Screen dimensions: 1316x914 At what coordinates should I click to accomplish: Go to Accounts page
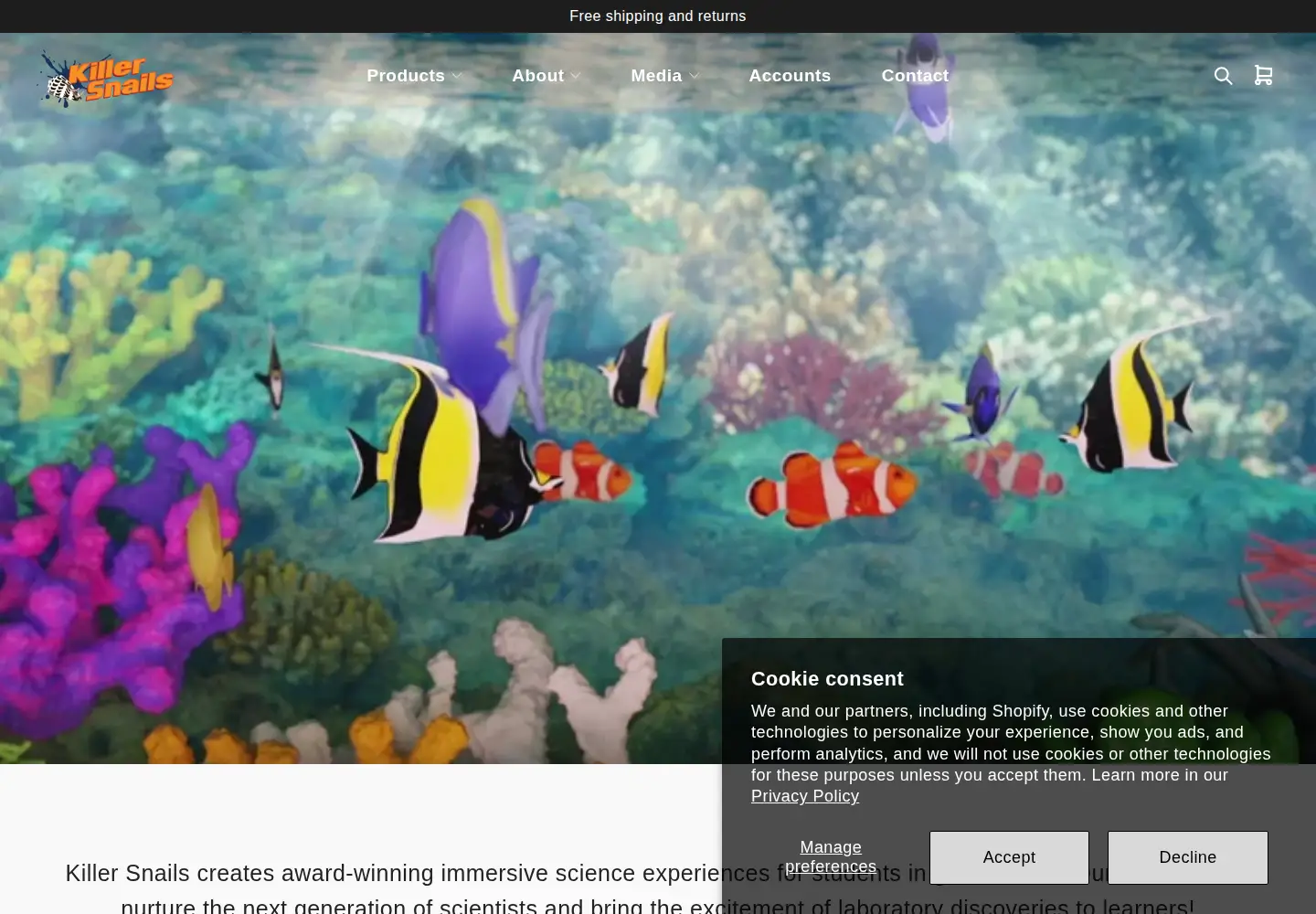click(x=790, y=76)
